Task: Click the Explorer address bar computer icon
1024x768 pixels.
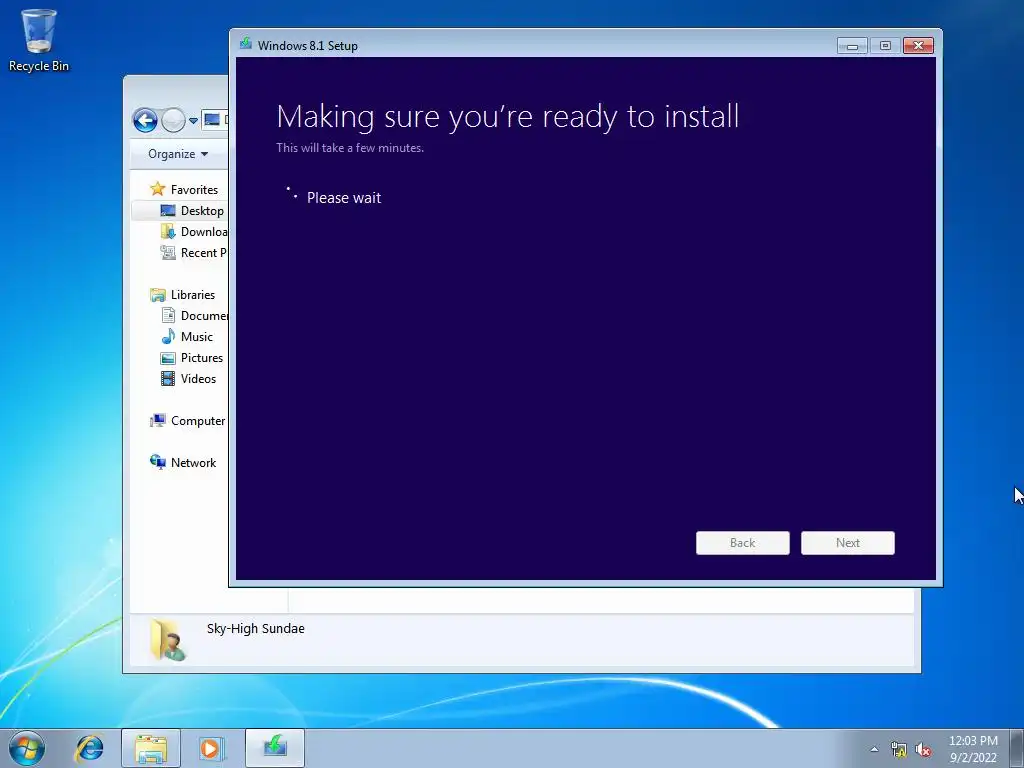Action: [212, 120]
